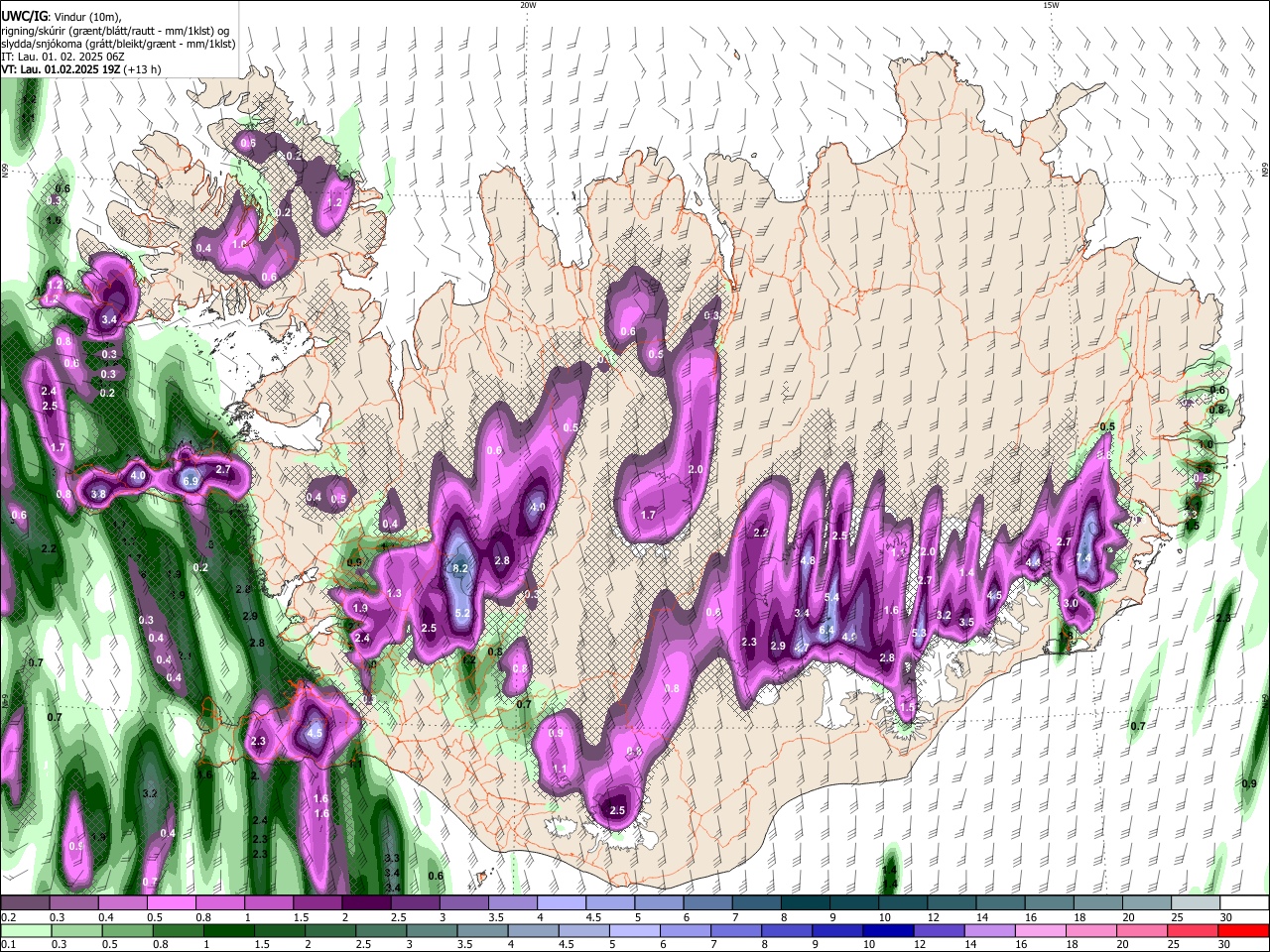Point at the 6.4 snowfall value
The height and width of the screenshot is (952, 1270).
(827, 630)
